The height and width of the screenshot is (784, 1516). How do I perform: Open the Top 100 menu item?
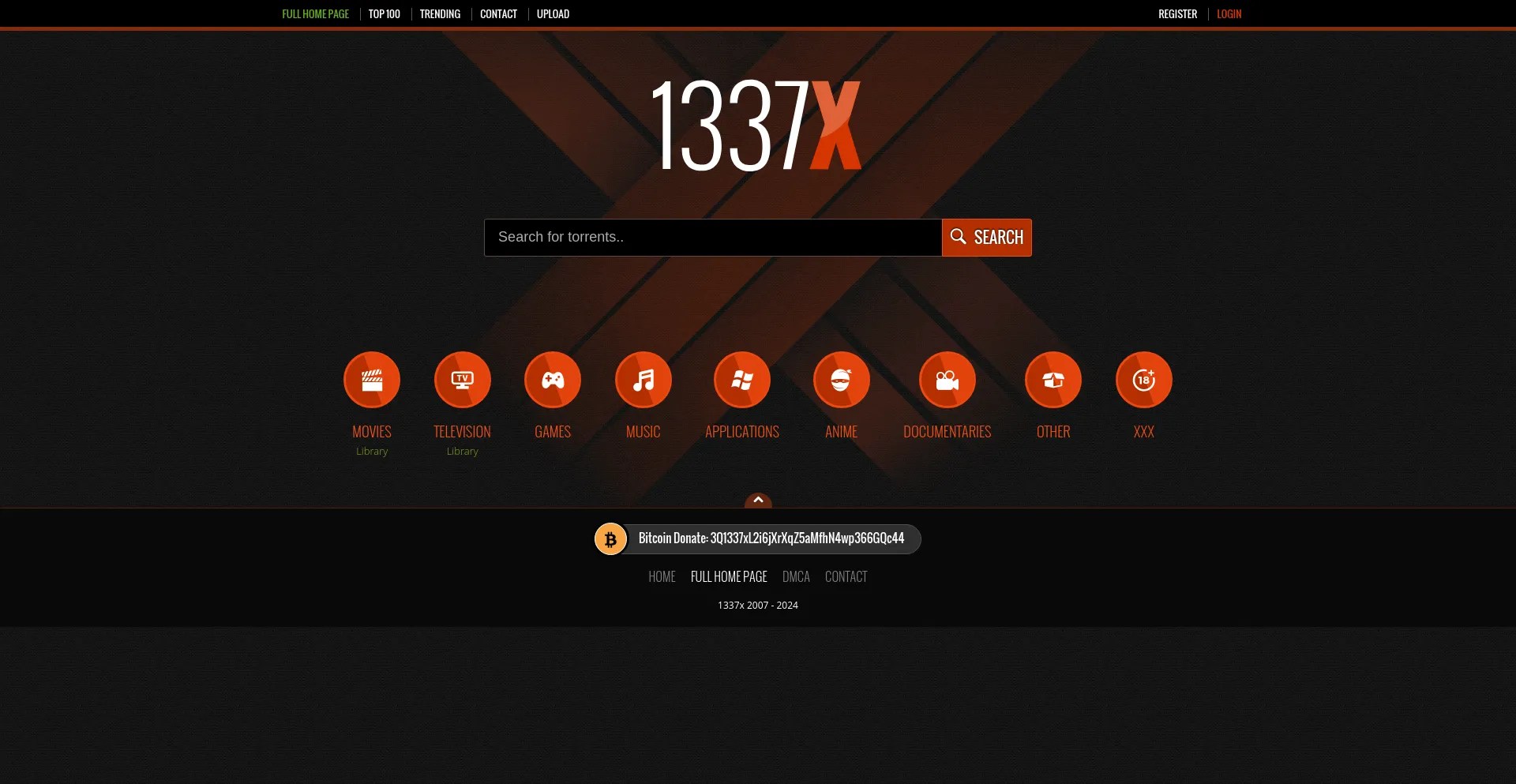[385, 14]
